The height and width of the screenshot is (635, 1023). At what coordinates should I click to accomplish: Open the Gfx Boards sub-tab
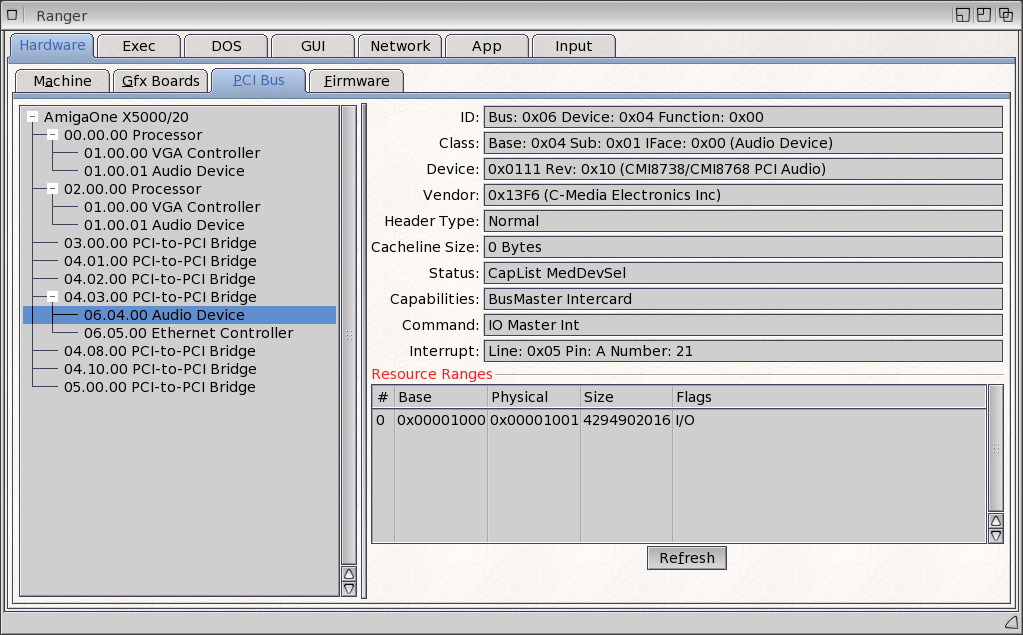coord(161,81)
